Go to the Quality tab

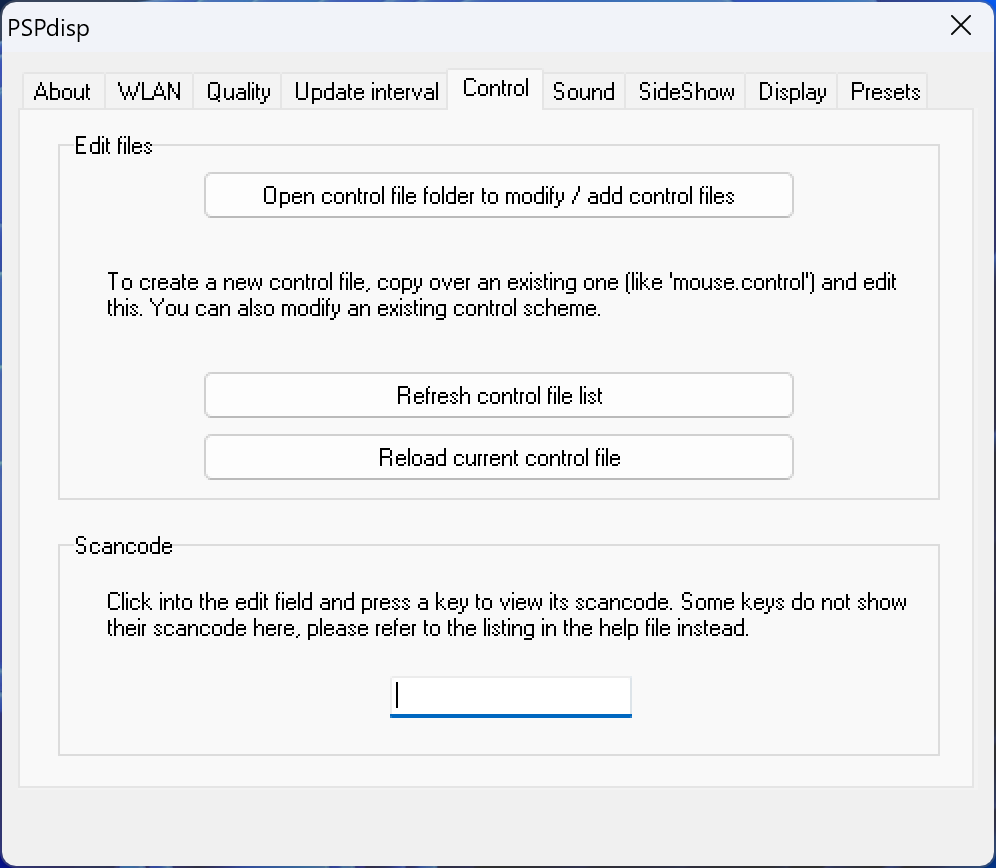tap(238, 92)
